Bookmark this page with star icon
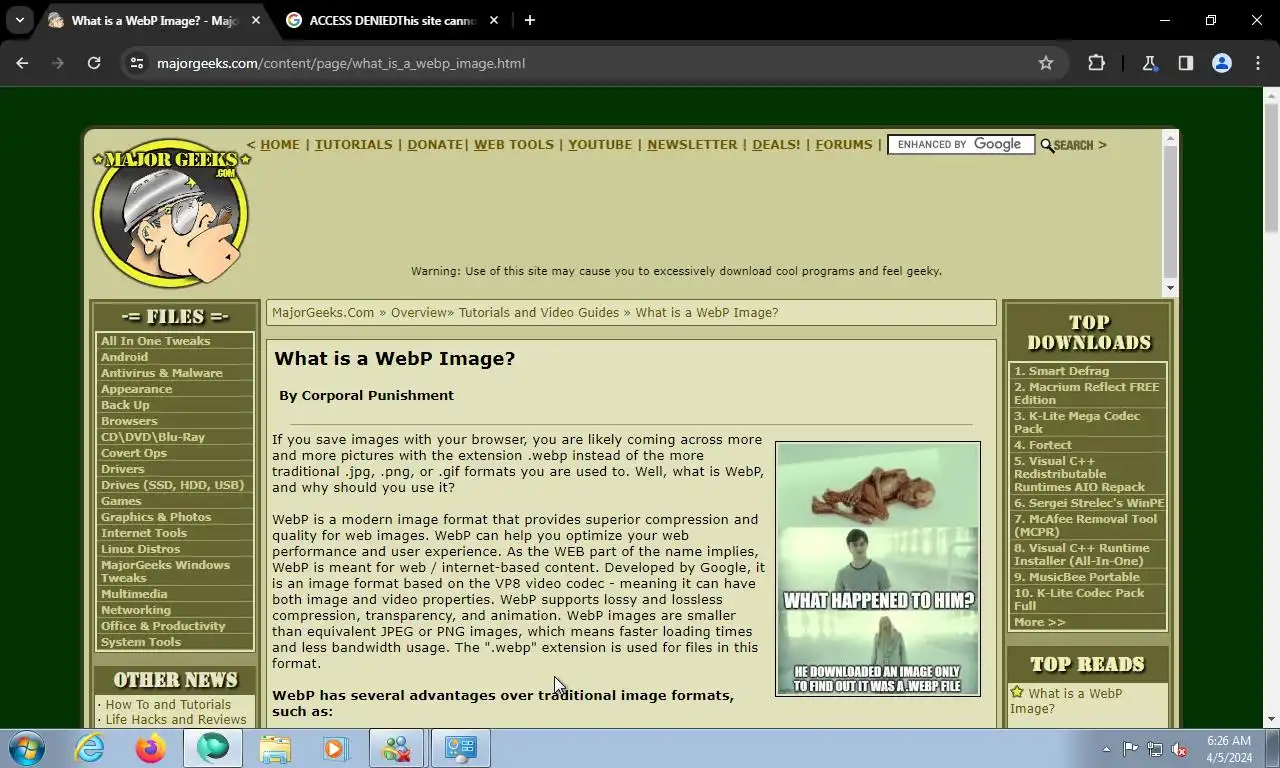 (x=1046, y=63)
